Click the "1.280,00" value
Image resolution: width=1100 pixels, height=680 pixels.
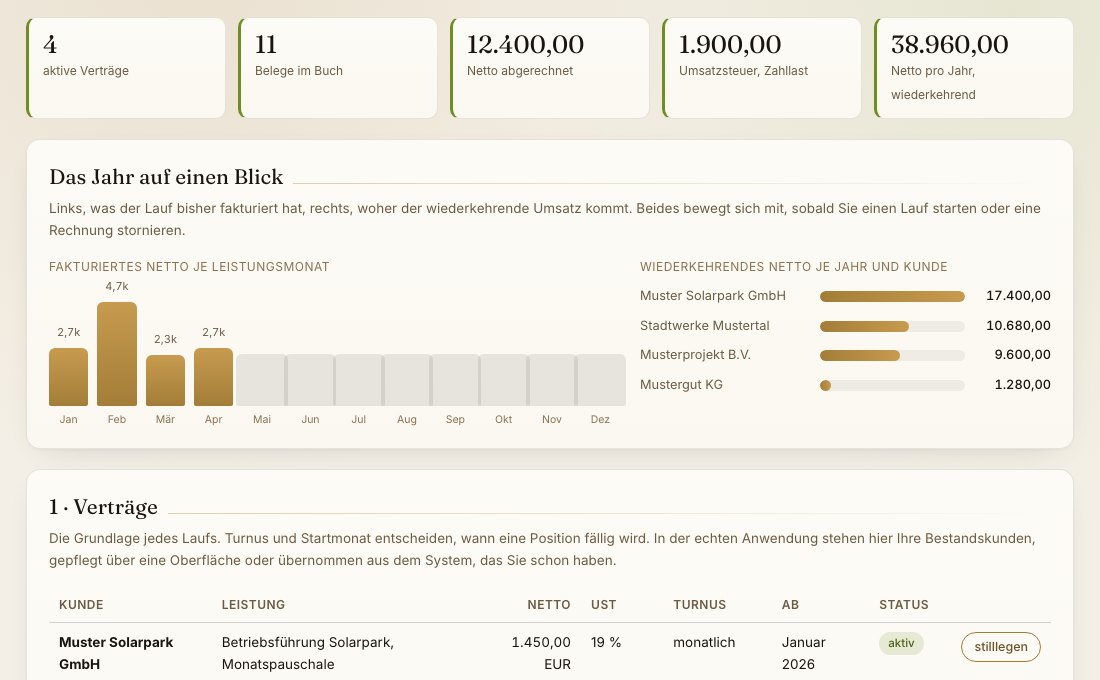pyautogui.click(x=1022, y=385)
